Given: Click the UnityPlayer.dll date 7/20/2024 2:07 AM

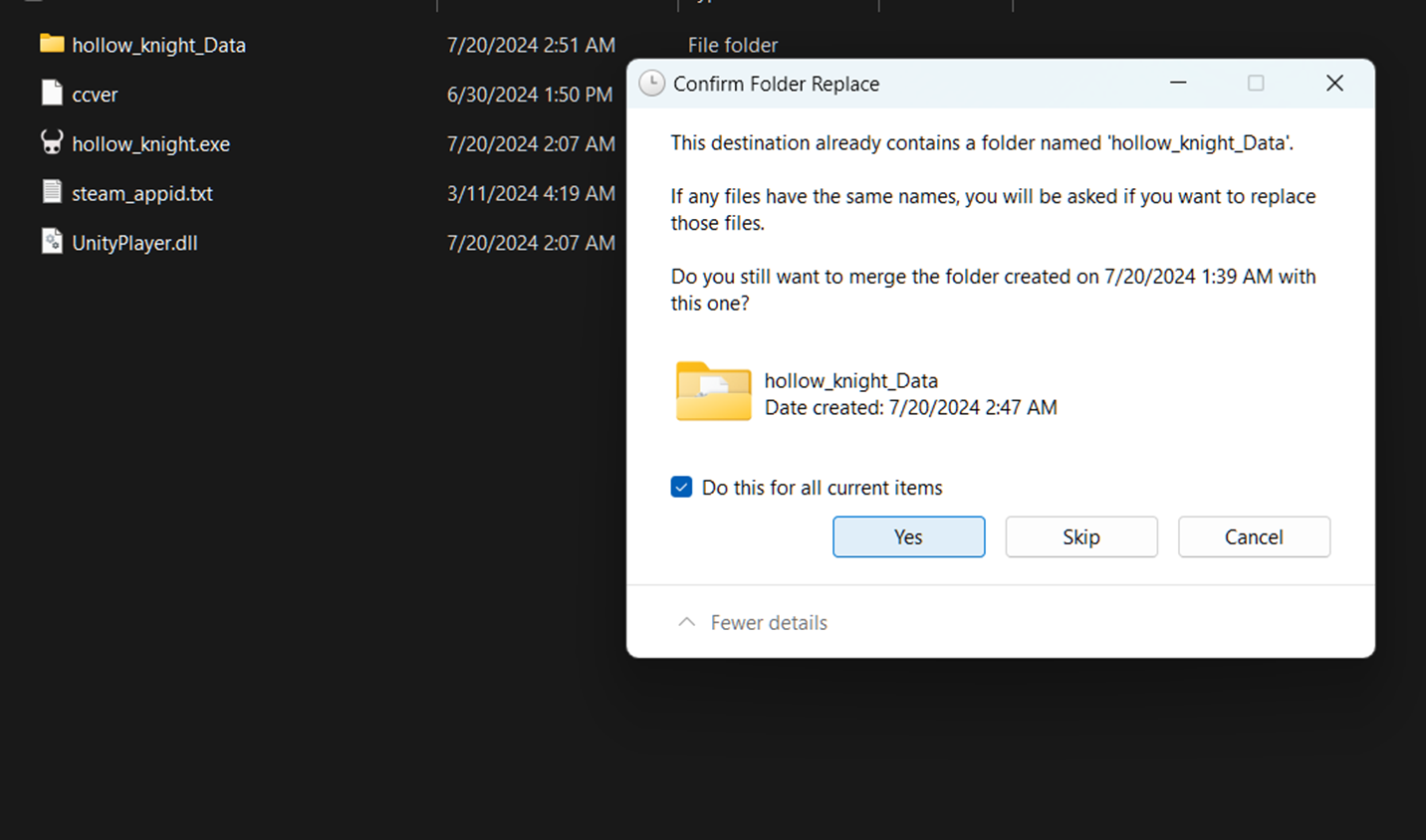Looking at the screenshot, I should coord(531,243).
